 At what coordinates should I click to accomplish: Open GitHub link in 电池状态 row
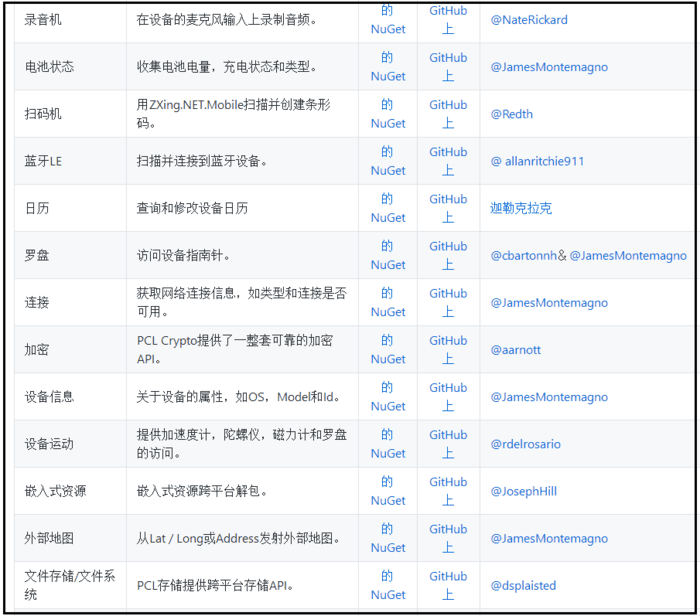[x=448, y=67]
